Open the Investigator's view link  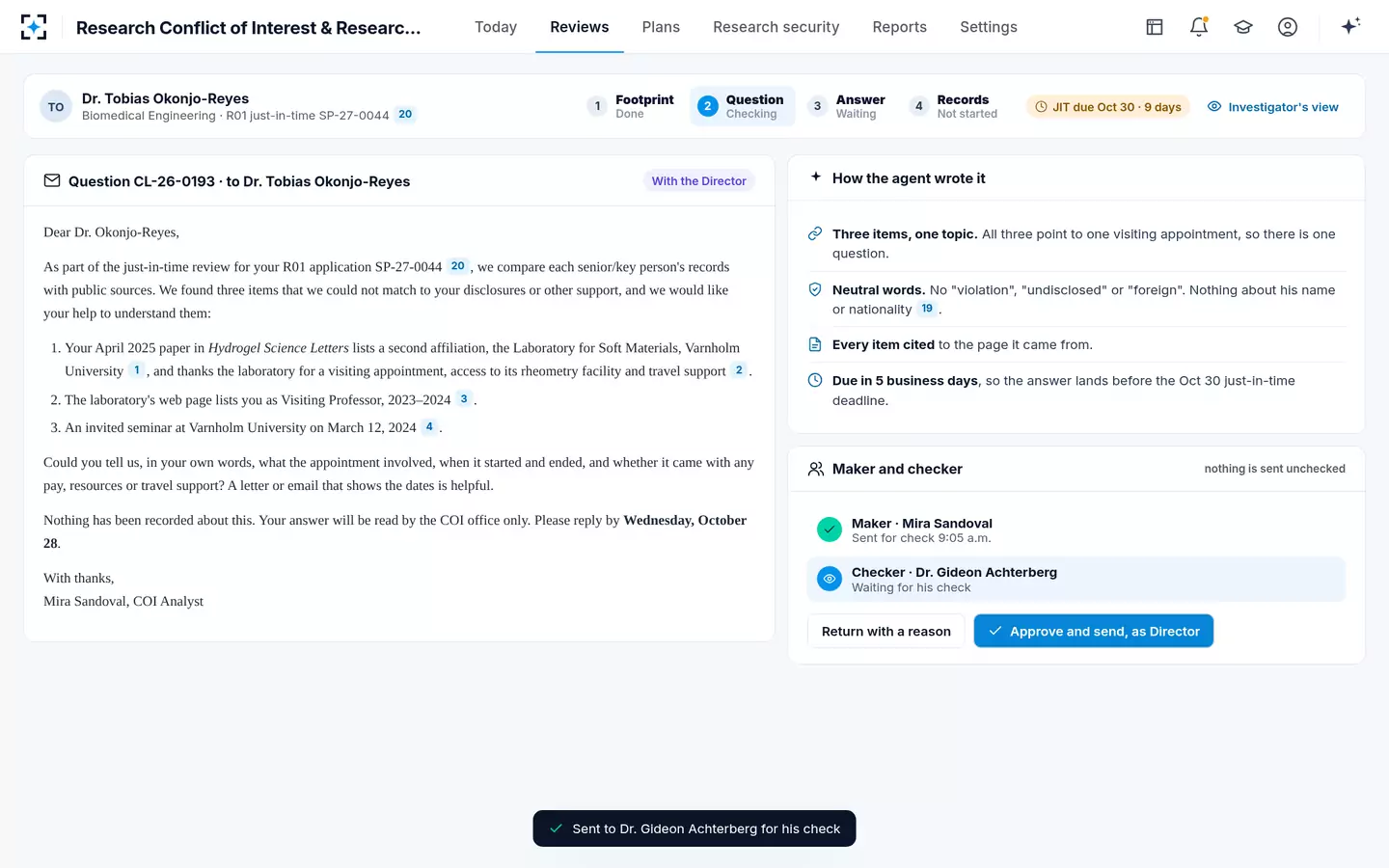(x=1273, y=107)
